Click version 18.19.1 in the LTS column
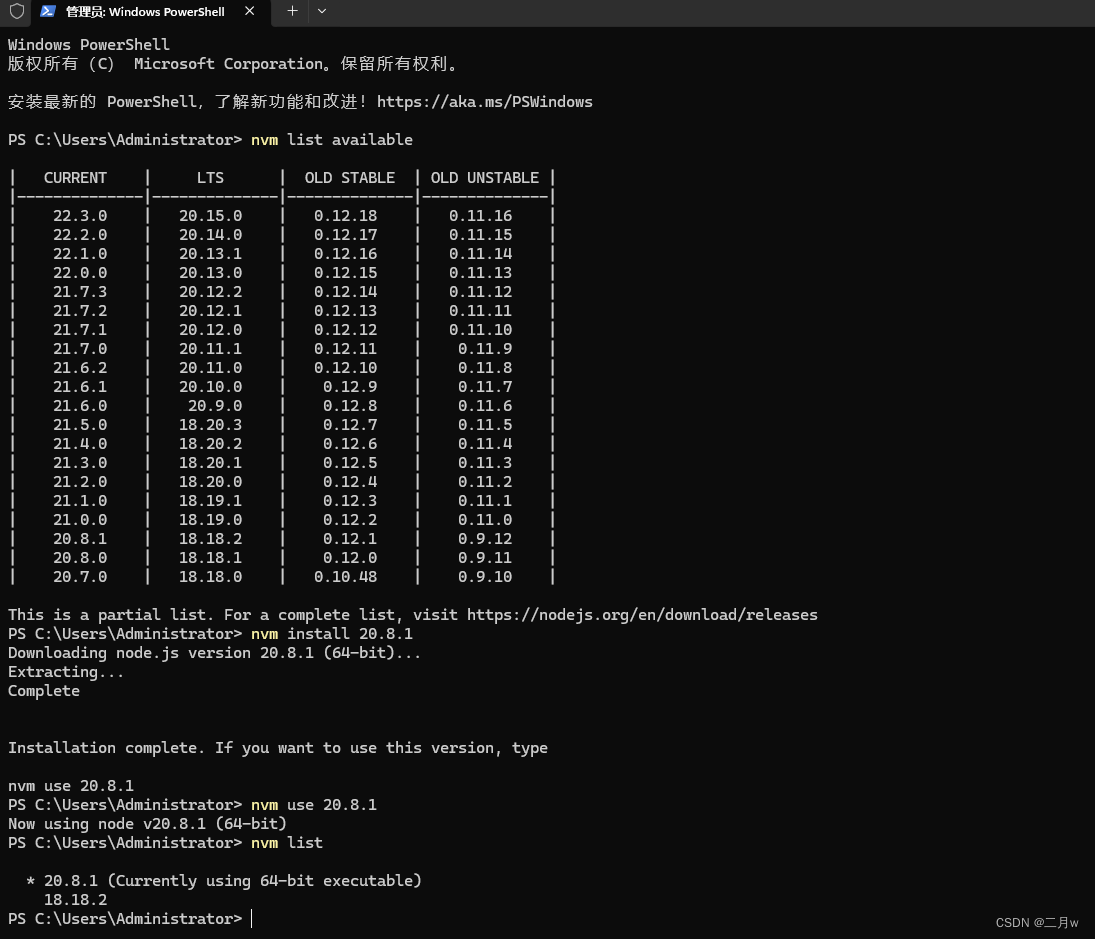Image resolution: width=1095 pixels, height=939 pixels. tap(210, 501)
